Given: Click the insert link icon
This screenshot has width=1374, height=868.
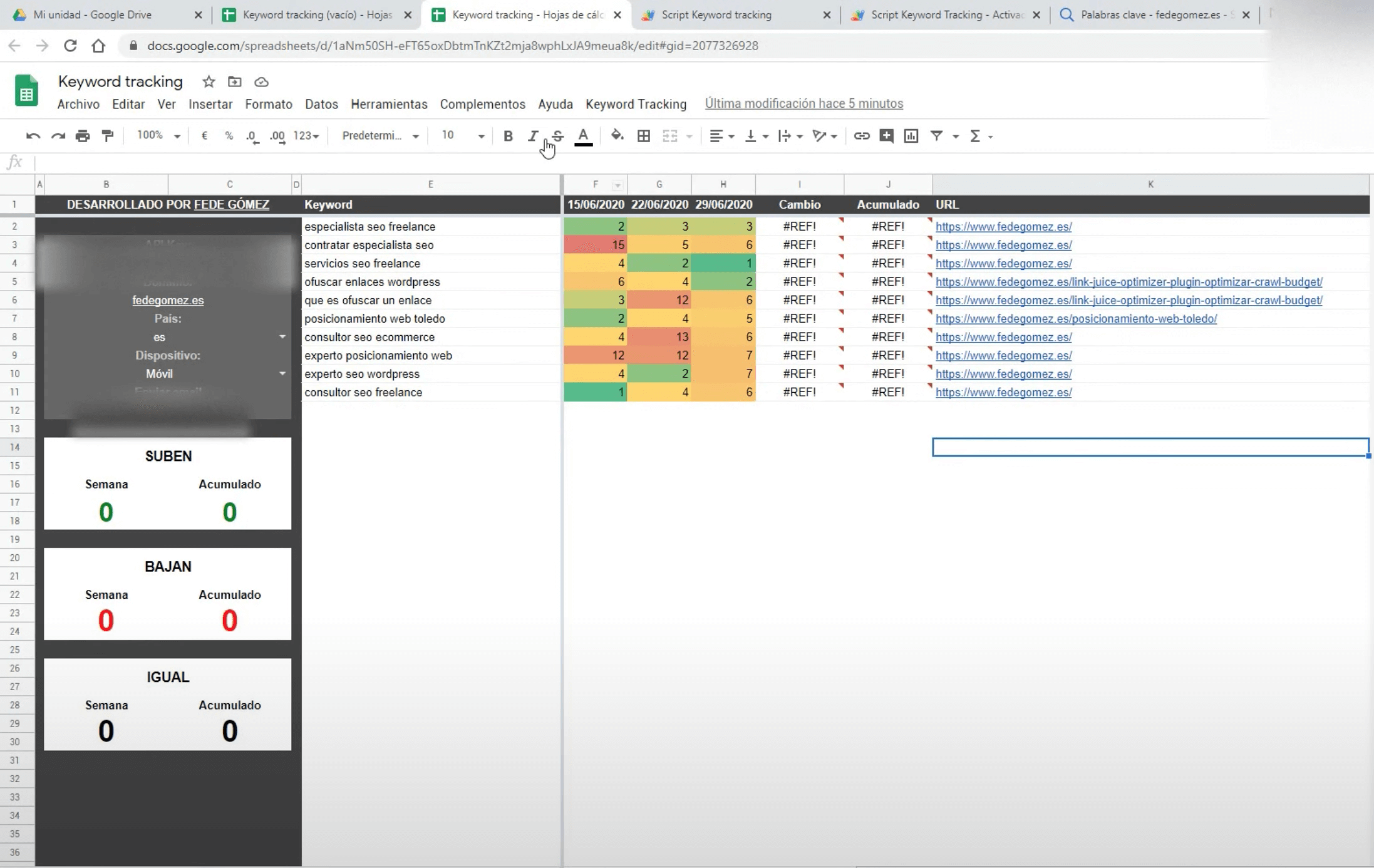Looking at the screenshot, I should point(861,136).
